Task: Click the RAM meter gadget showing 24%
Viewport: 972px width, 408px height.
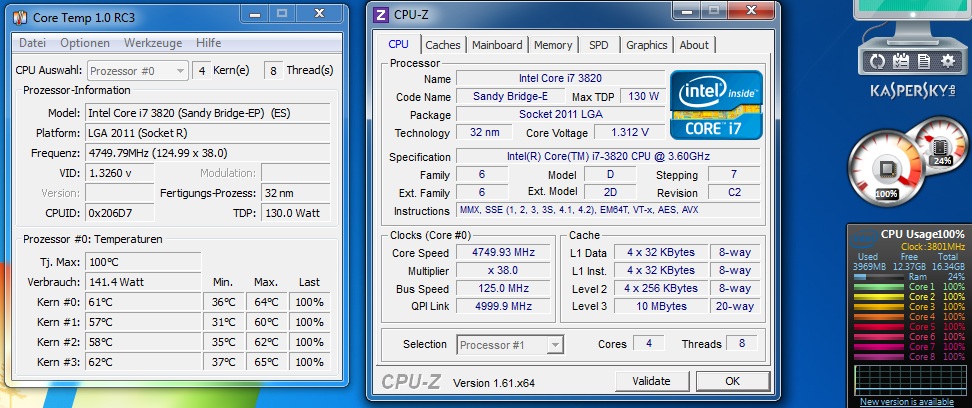Action: pos(940,144)
